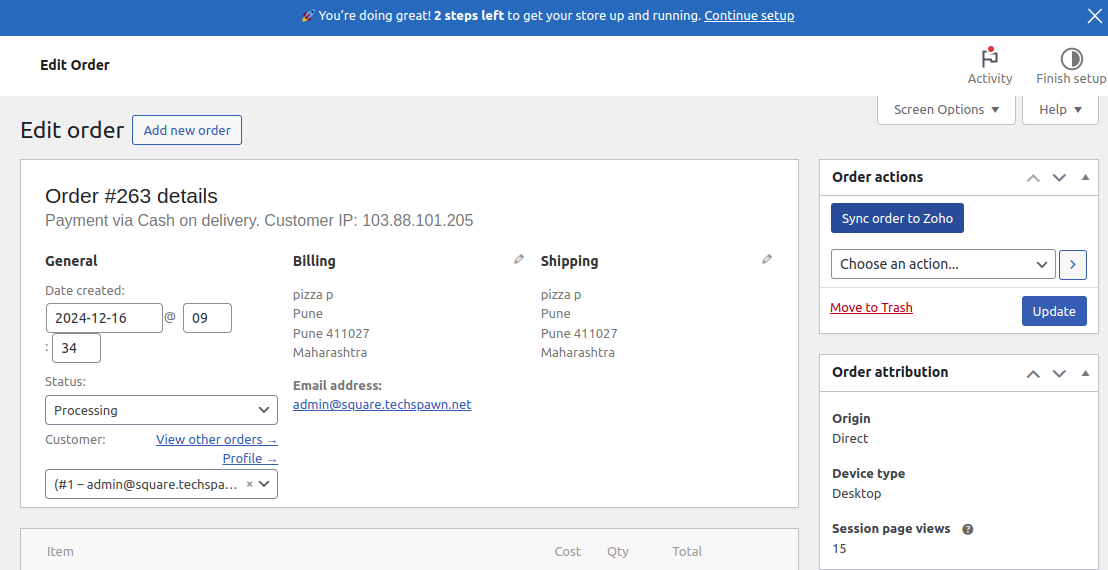The height and width of the screenshot is (570, 1108).
Task: Expand the Screen Options tab
Action: (946, 110)
